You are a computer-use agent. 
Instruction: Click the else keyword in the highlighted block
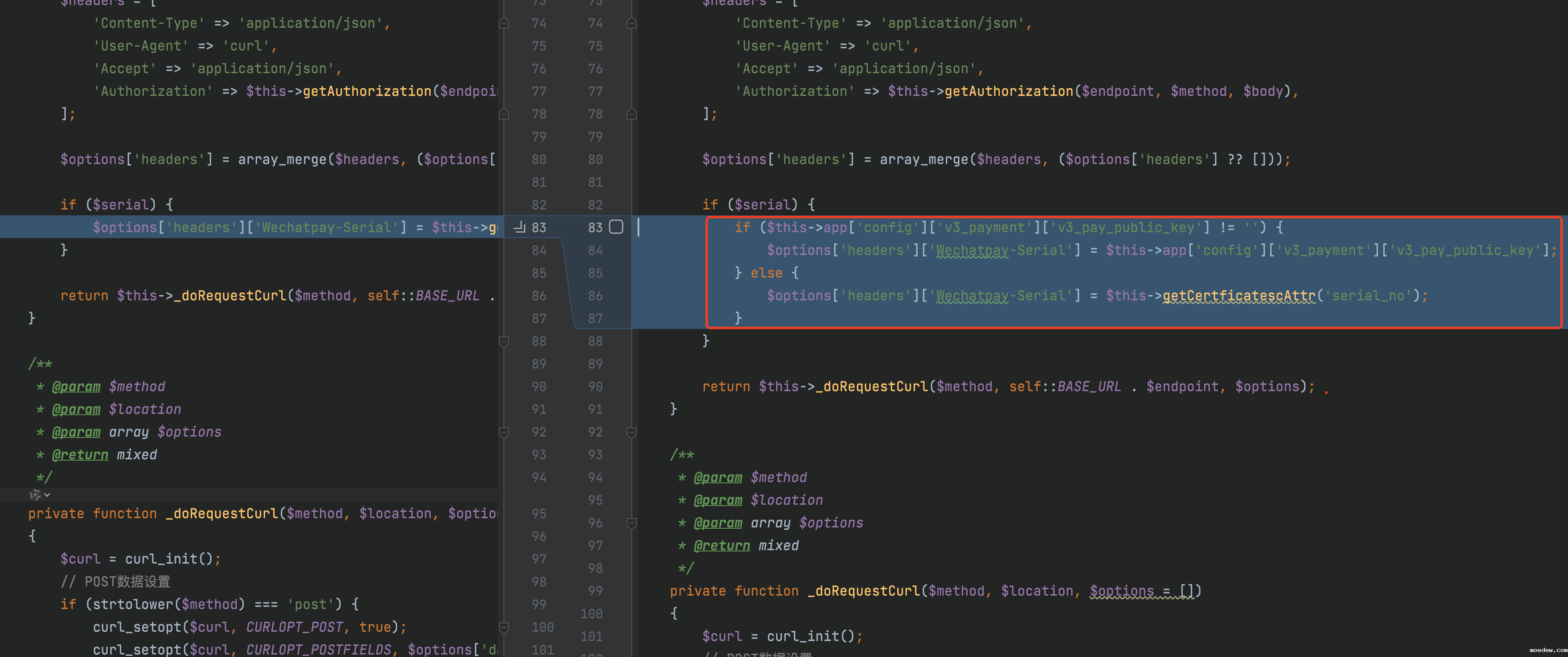tap(766, 273)
